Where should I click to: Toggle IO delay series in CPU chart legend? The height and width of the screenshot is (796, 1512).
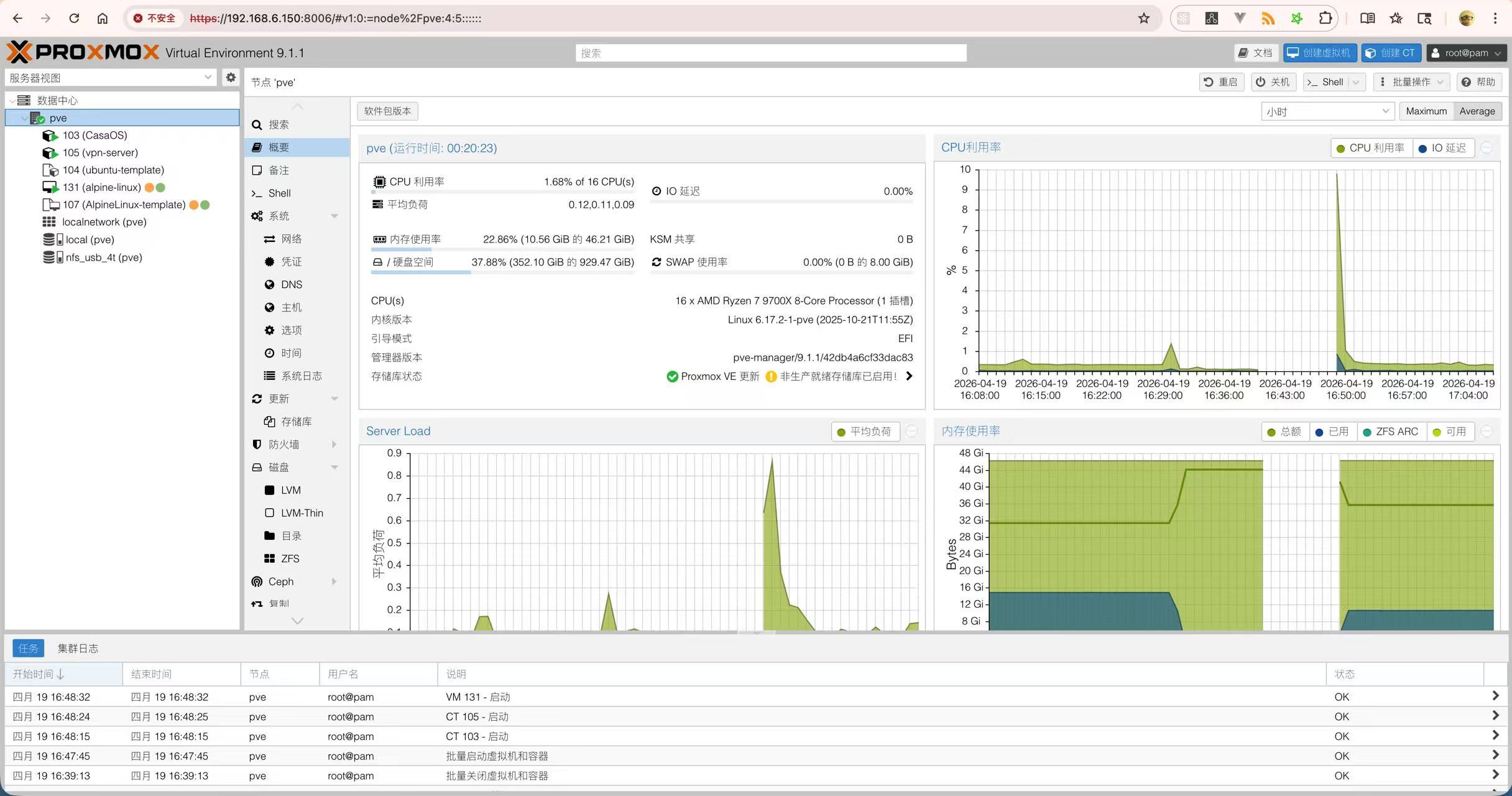tap(1442, 148)
